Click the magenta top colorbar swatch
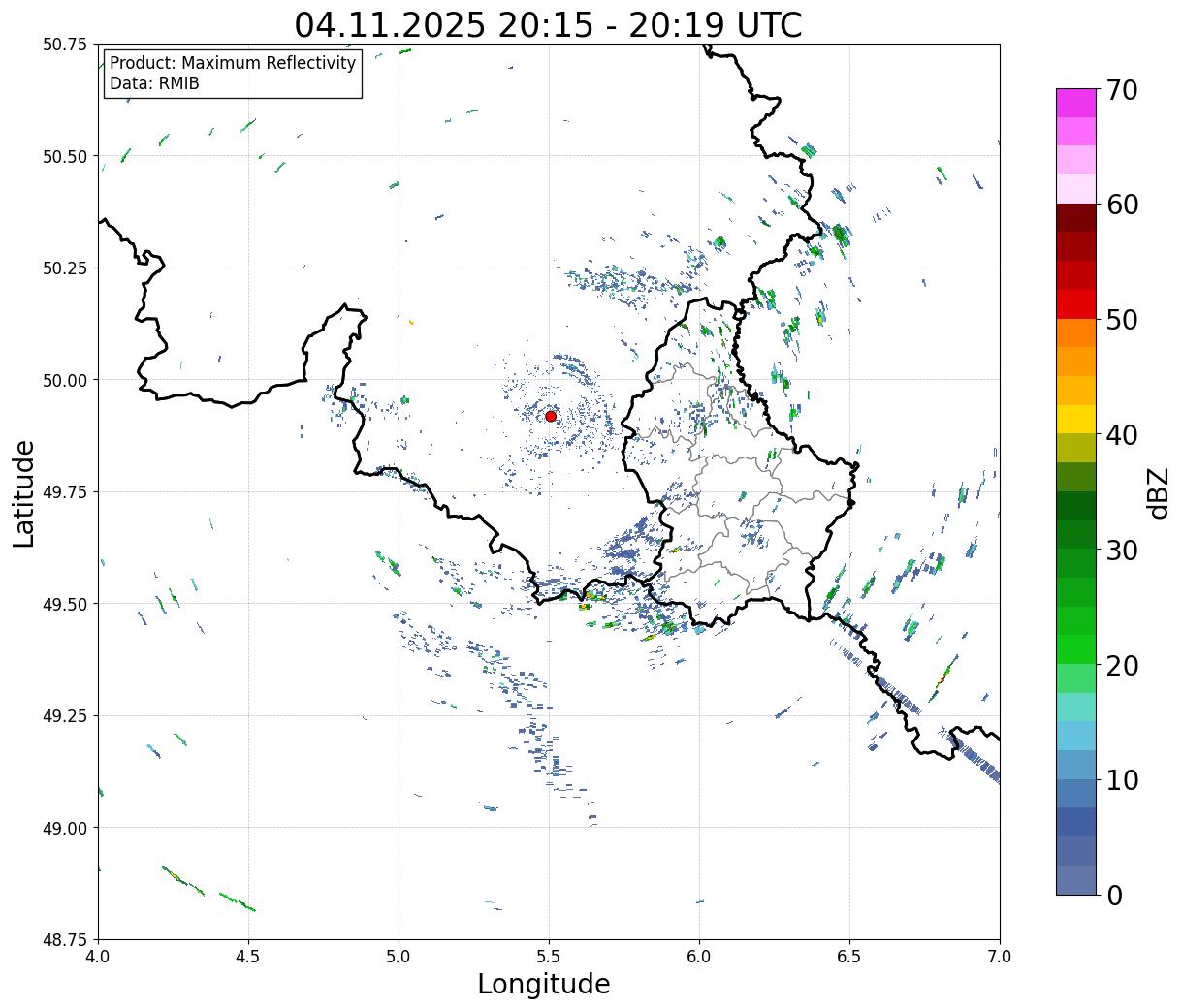Screen dimensions: 1182x1008 1076,103
